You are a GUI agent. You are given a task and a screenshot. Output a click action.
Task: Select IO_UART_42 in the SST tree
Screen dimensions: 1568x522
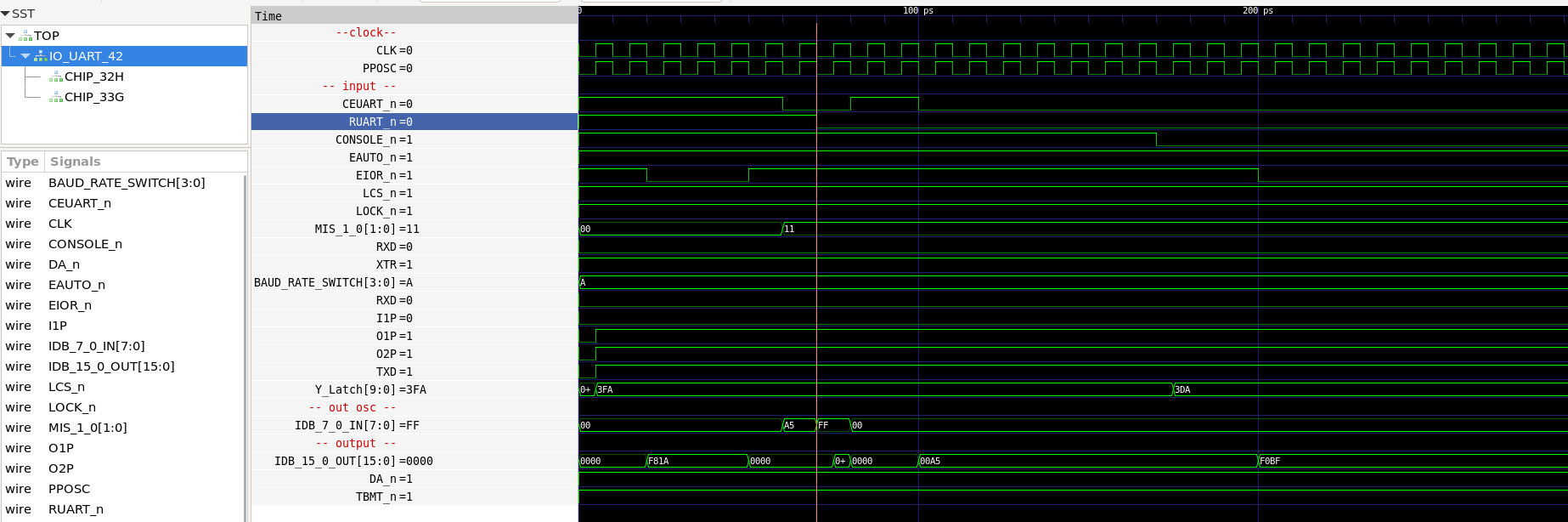click(x=86, y=56)
